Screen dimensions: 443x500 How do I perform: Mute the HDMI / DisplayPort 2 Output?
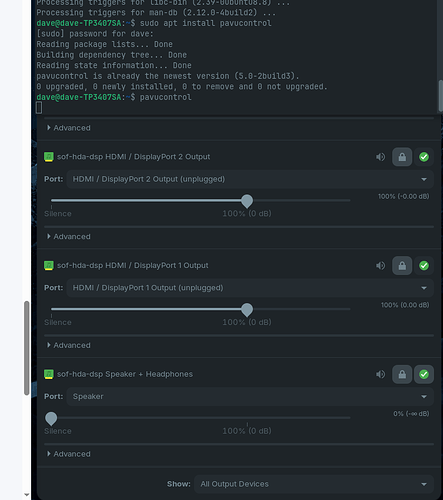pyautogui.click(x=380, y=157)
